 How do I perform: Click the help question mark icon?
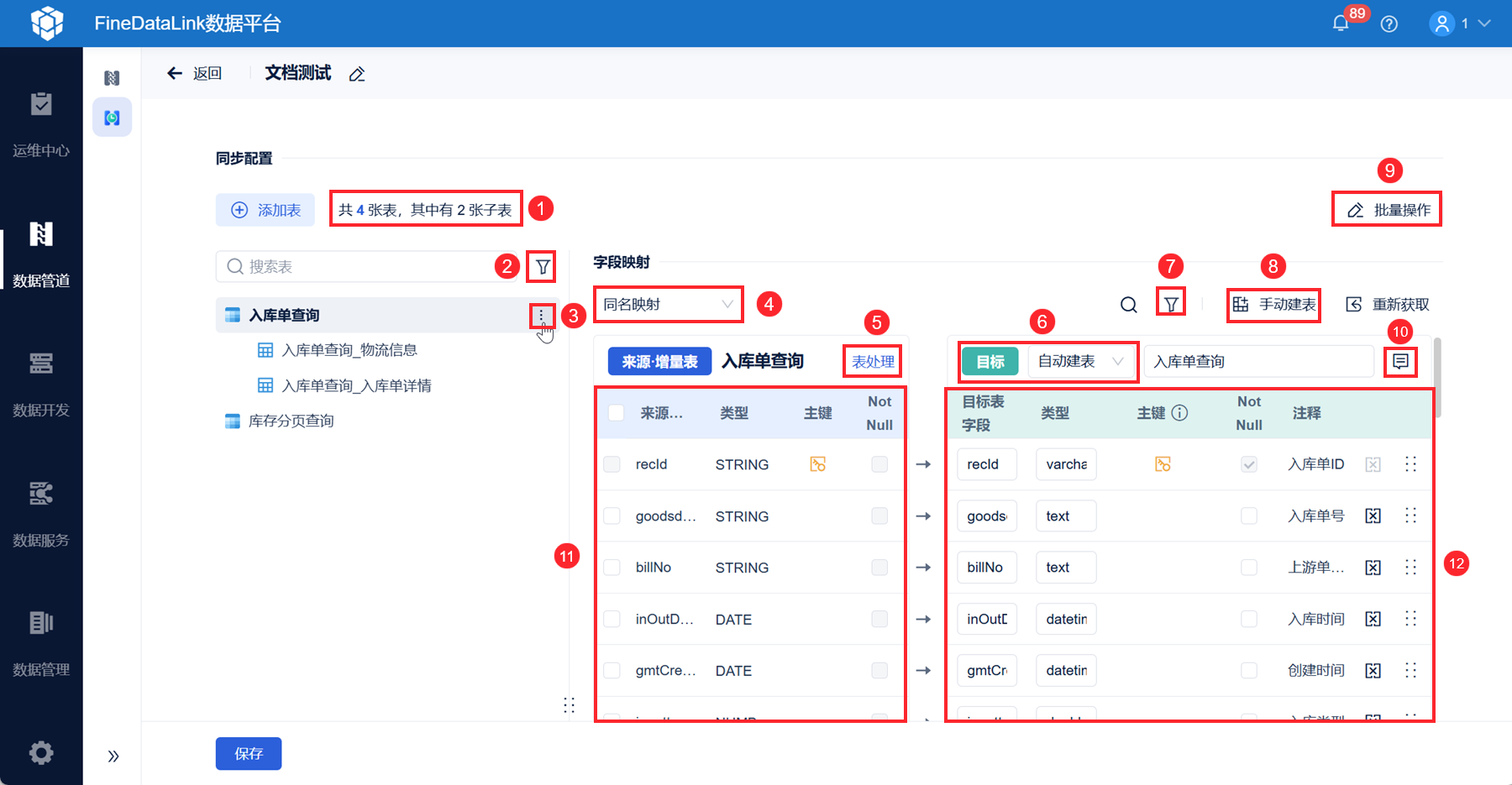(1389, 24)
